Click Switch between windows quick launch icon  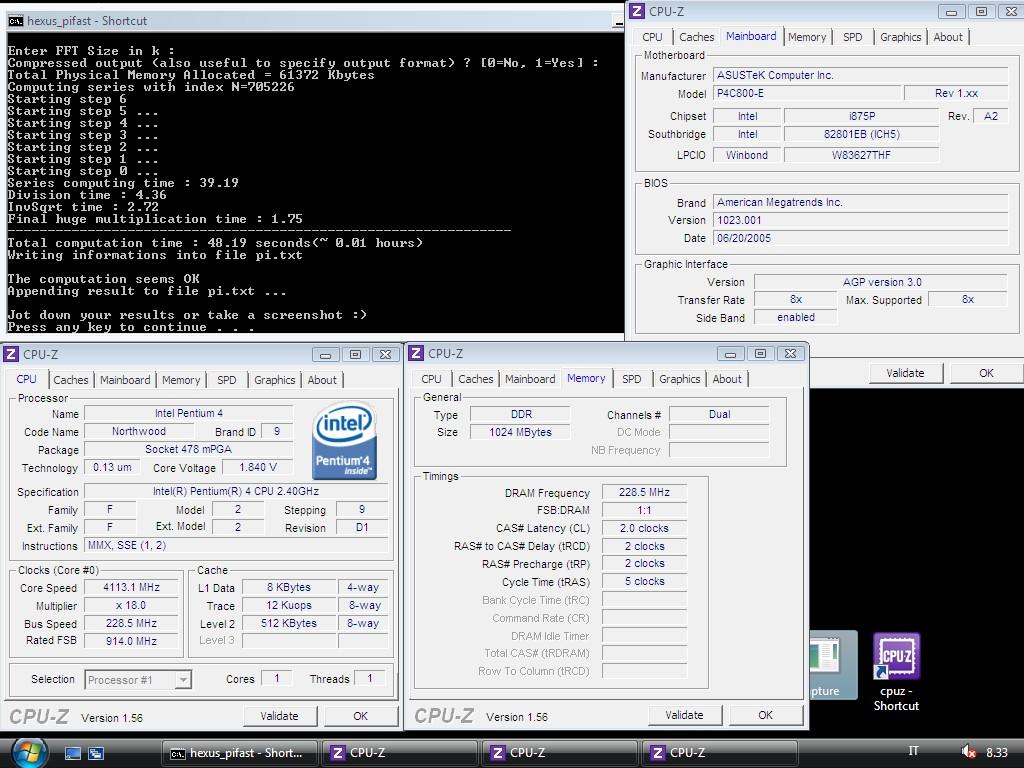(x=96, y=753)
